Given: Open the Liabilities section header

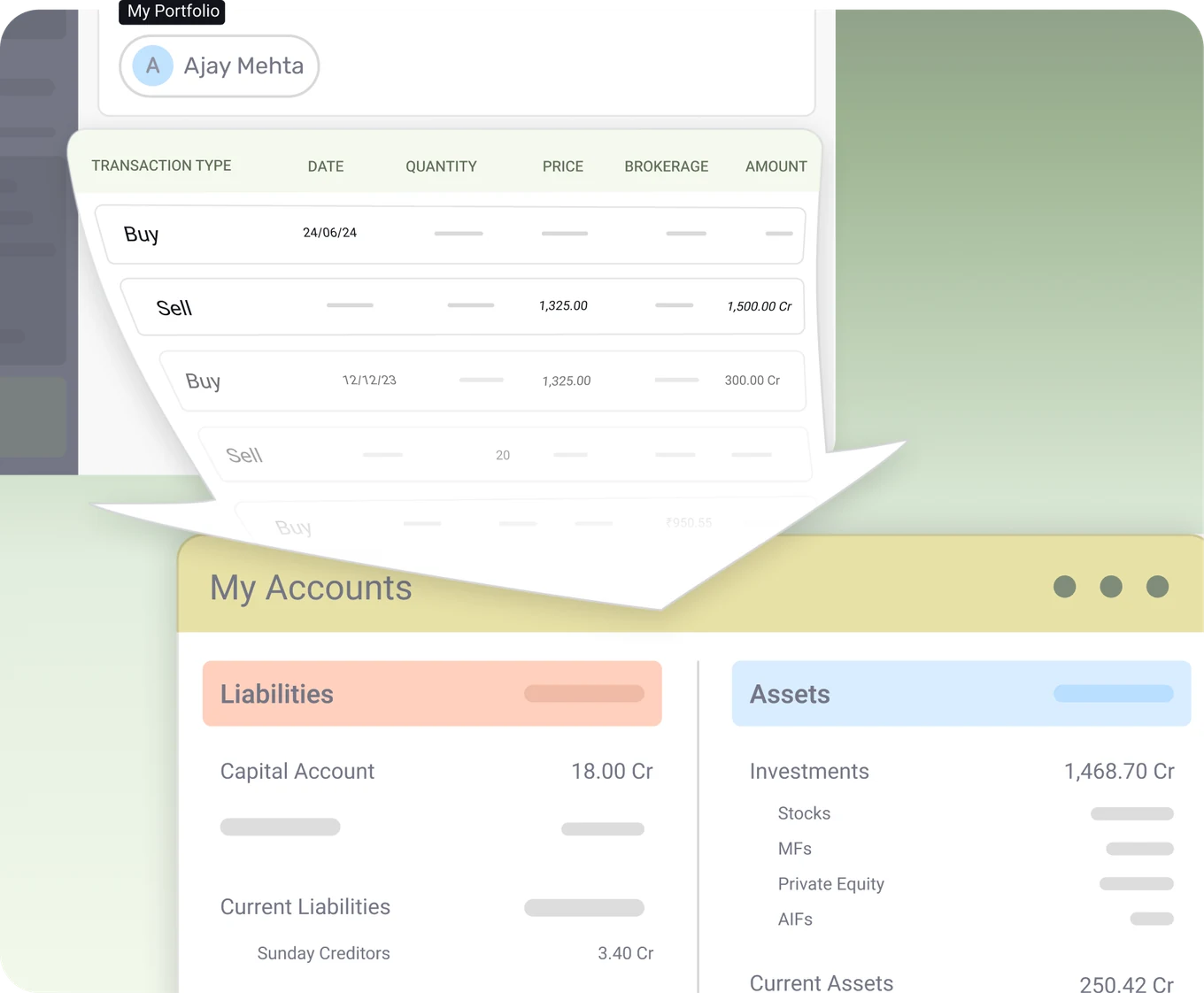Looking at the screenshot, I should coord(432,694).
